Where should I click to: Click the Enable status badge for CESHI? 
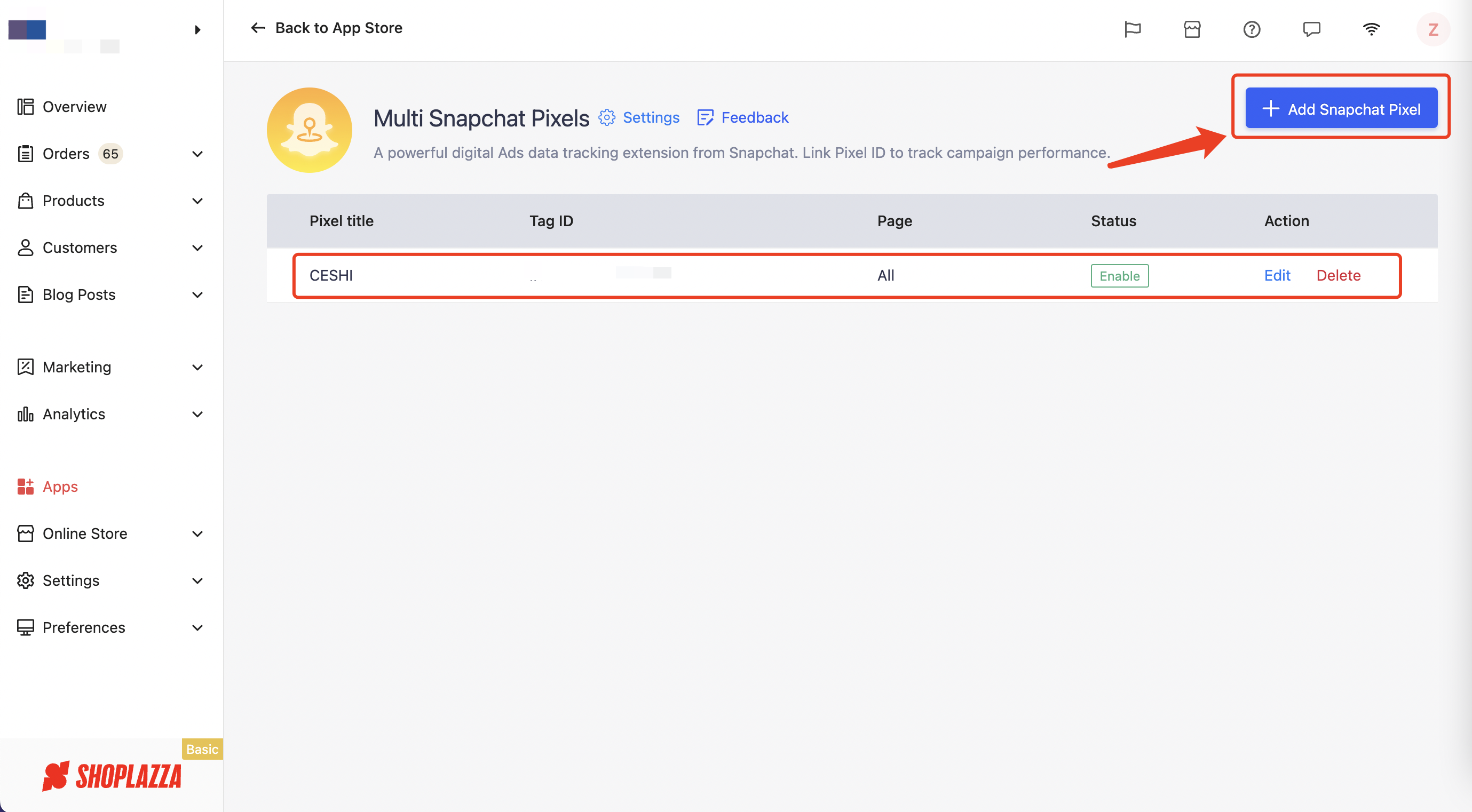coord(1119,276)
